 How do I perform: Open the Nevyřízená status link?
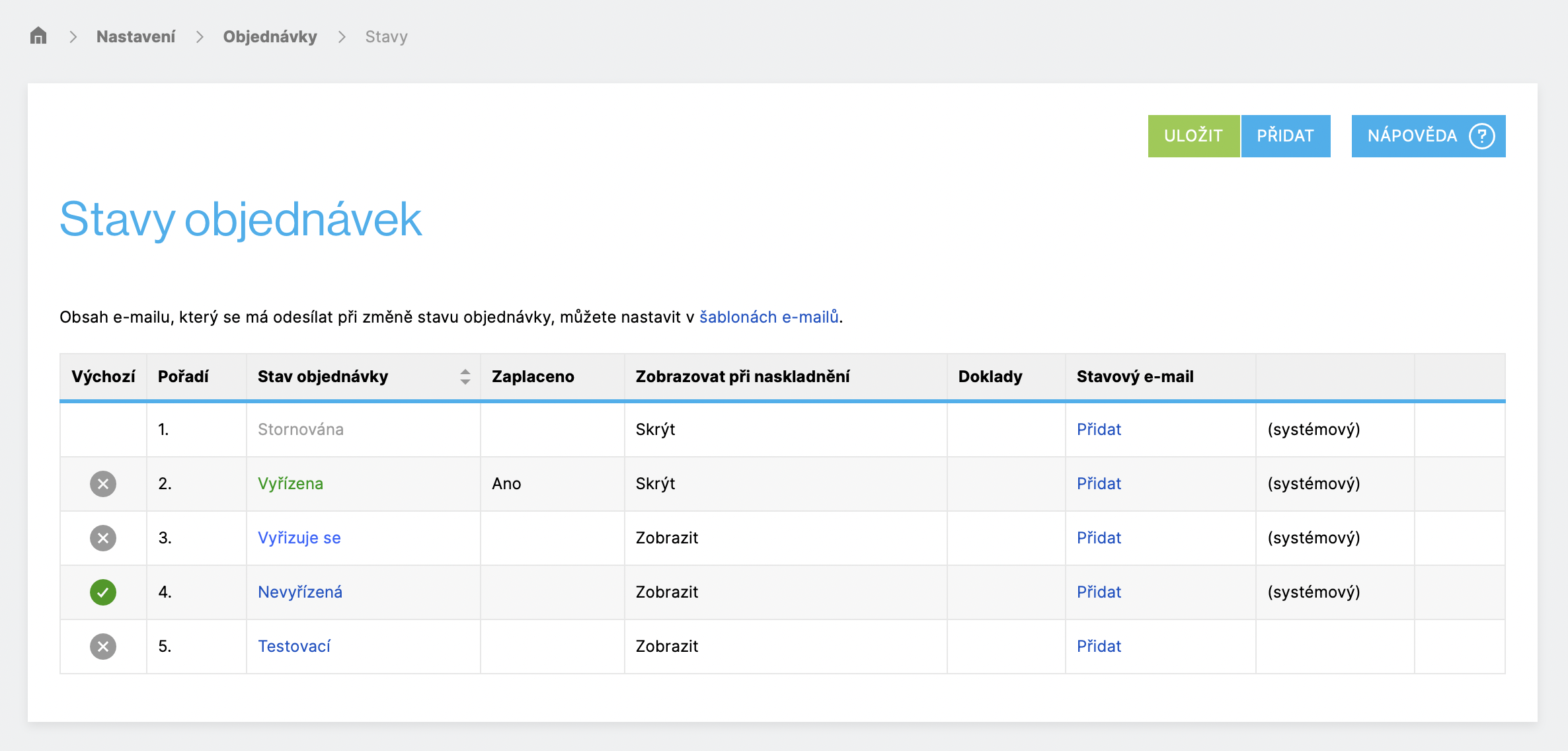pyautogui.click(x=299, y=592)
